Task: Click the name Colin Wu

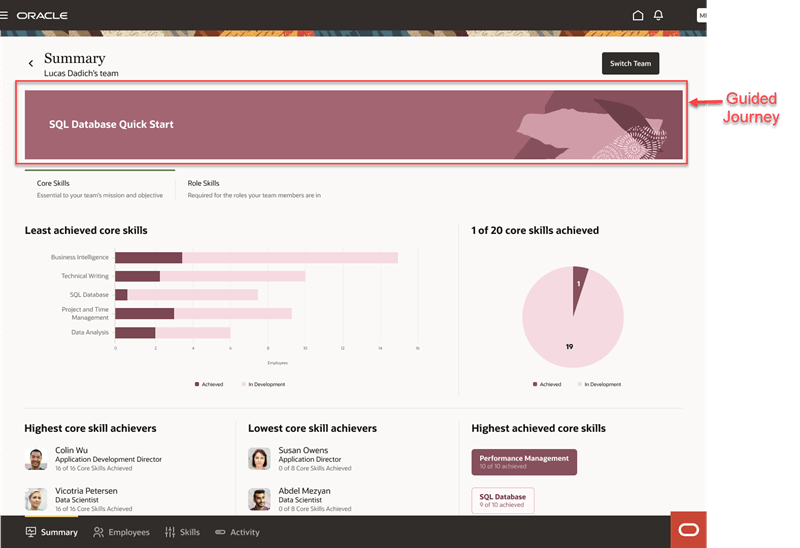Action: click(71, 450)
